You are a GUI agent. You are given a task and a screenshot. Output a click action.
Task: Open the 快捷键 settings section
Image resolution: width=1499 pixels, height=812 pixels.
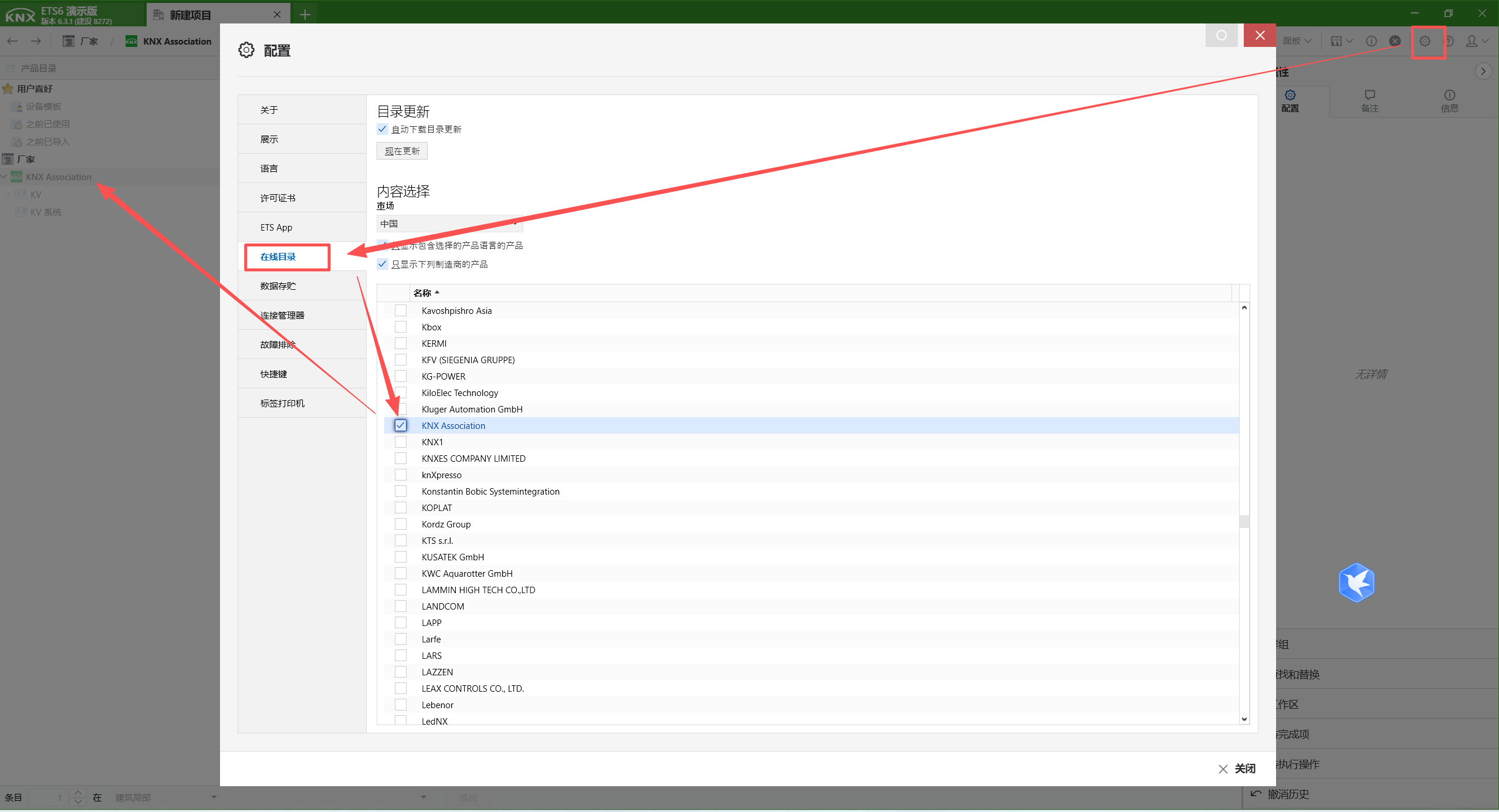coord(273,374)
